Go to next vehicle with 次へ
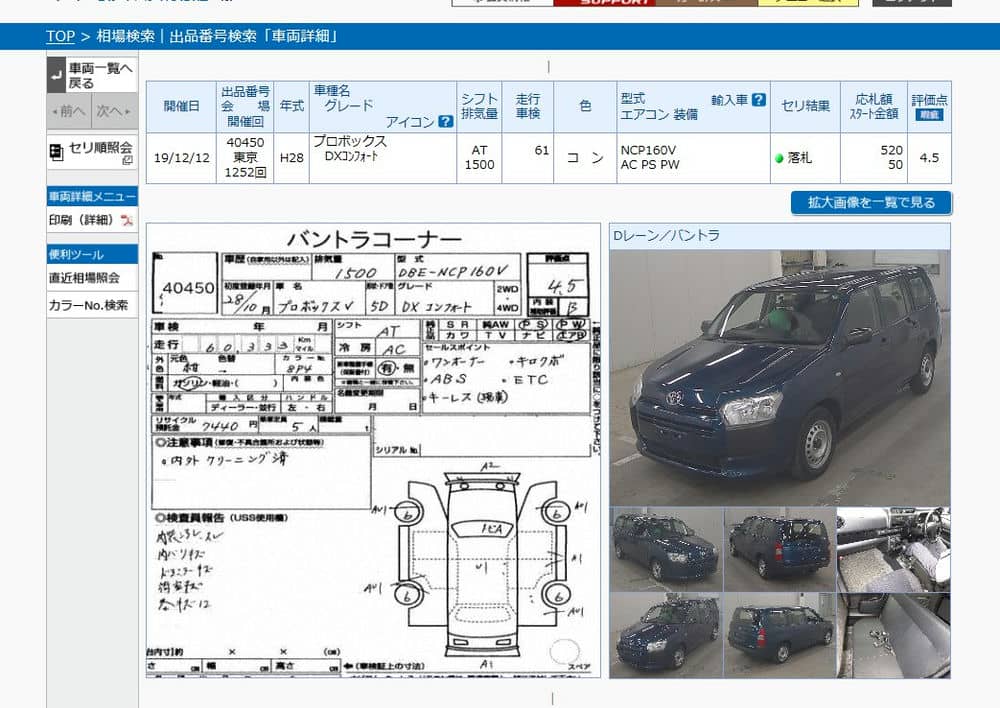This screenshot has width=1000, height=708. [114, 111]
